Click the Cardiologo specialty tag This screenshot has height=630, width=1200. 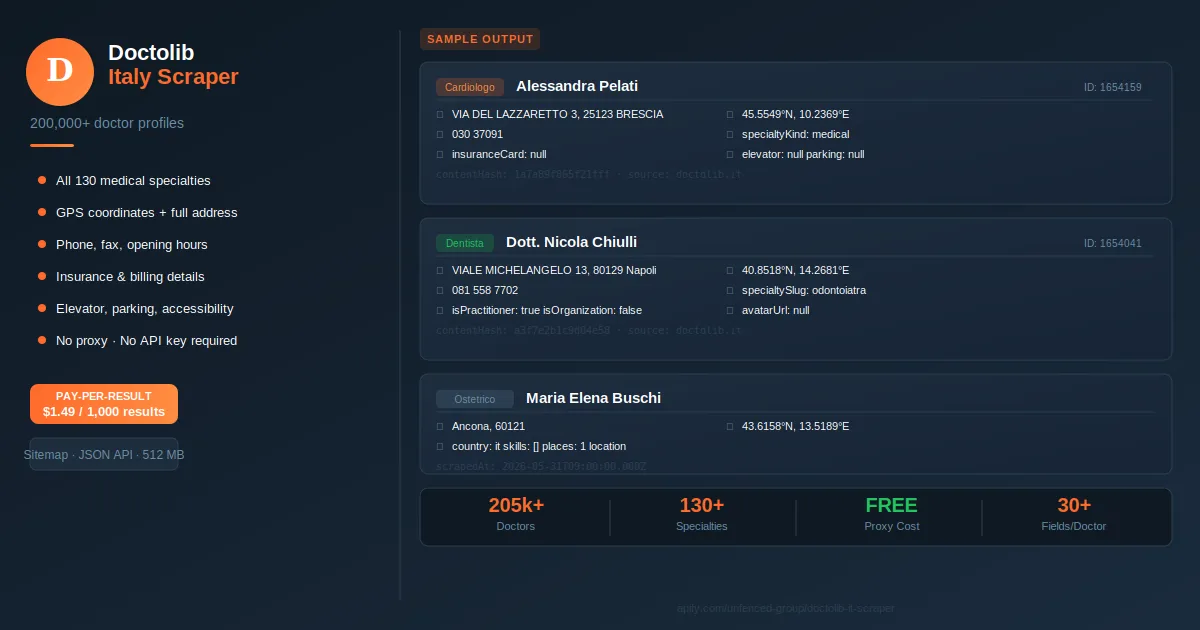click(470, 87)
